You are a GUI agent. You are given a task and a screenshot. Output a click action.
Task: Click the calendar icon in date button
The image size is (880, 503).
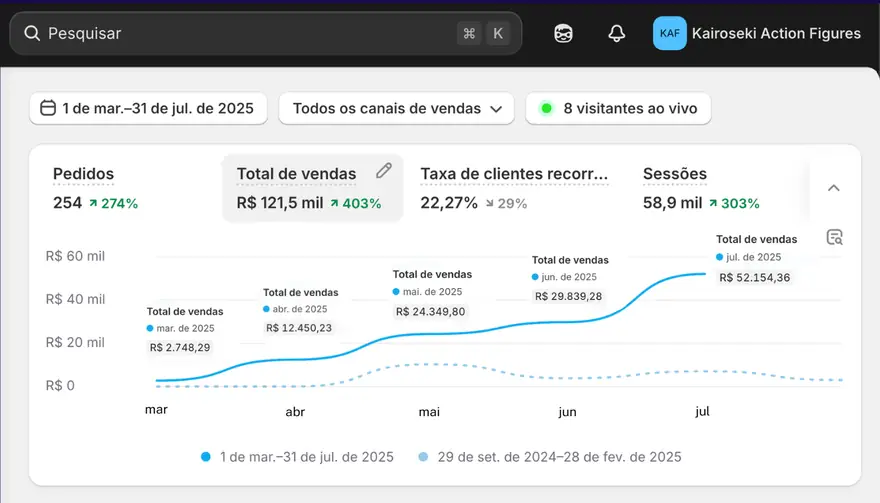(48, 108)
